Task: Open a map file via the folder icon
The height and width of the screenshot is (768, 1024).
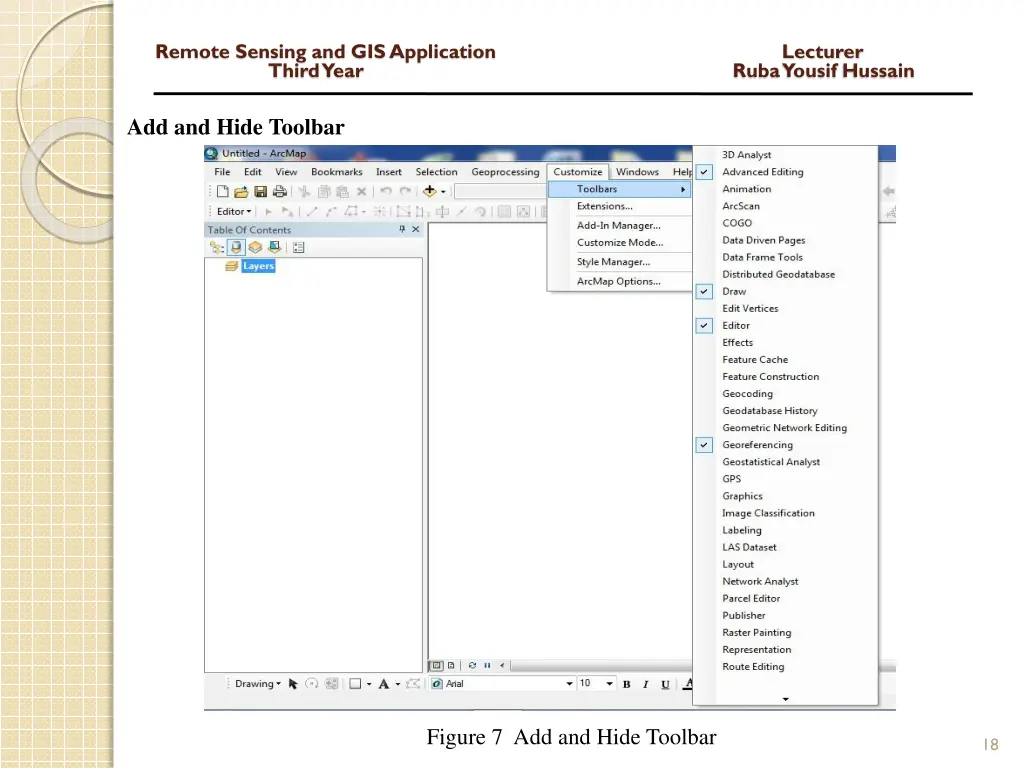Action: click(x=241, y=191)
